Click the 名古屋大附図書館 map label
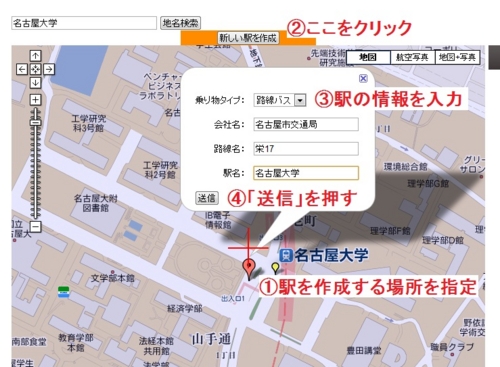500x367 pixels. (96, 203)
